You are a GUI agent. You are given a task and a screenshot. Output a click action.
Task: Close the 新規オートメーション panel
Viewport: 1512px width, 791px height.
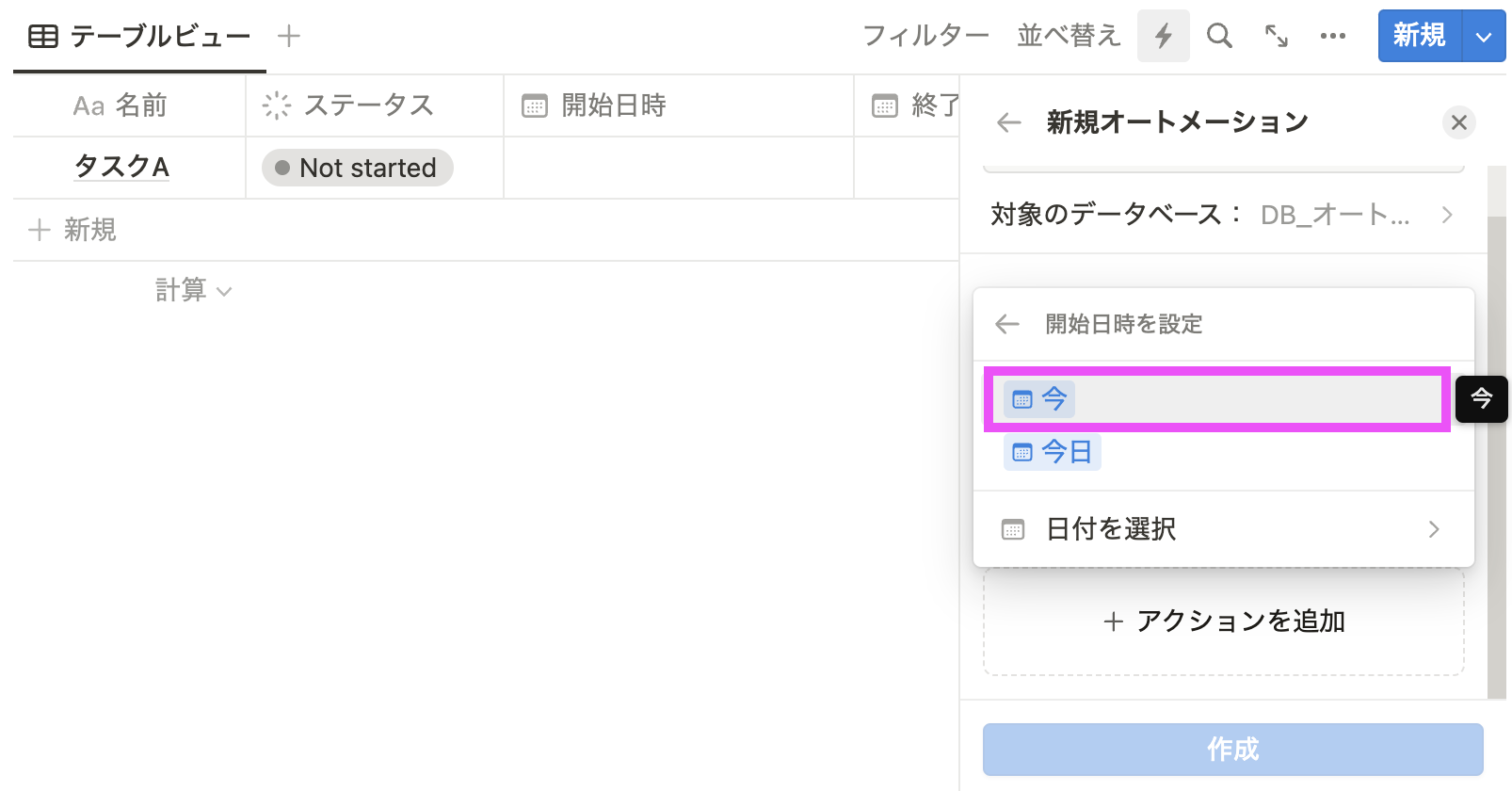[x=1458, y=122]
